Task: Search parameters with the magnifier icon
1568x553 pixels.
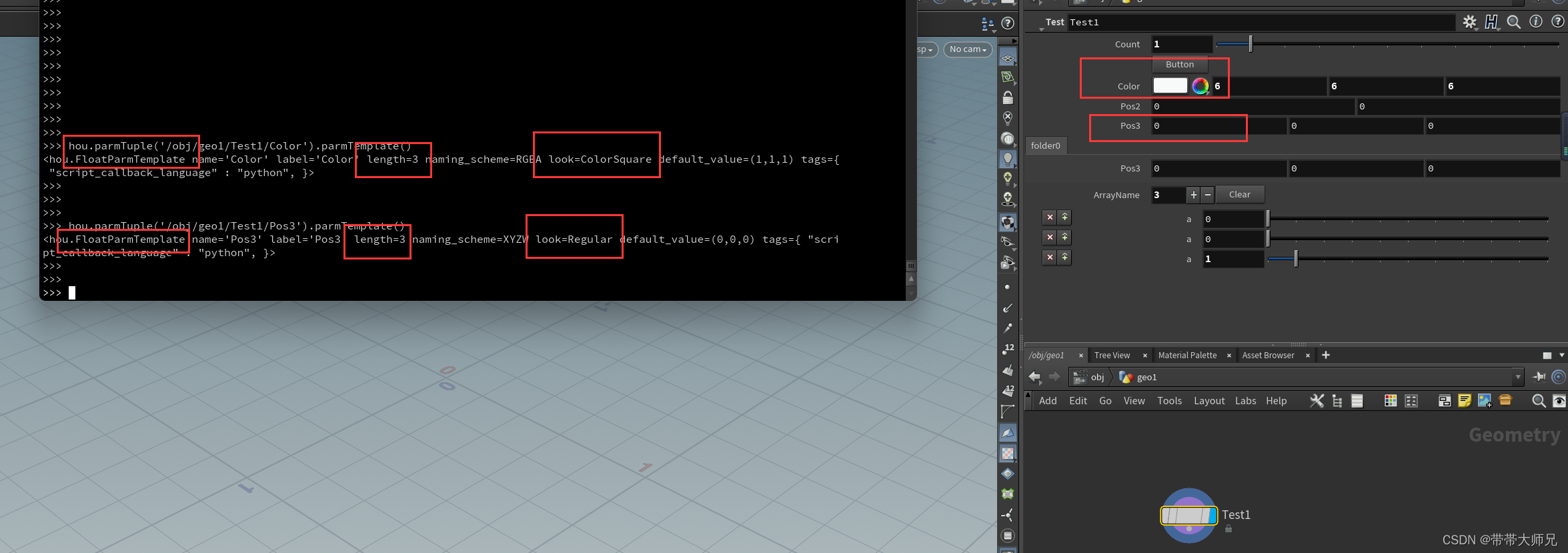Action: click(1514, 22)
